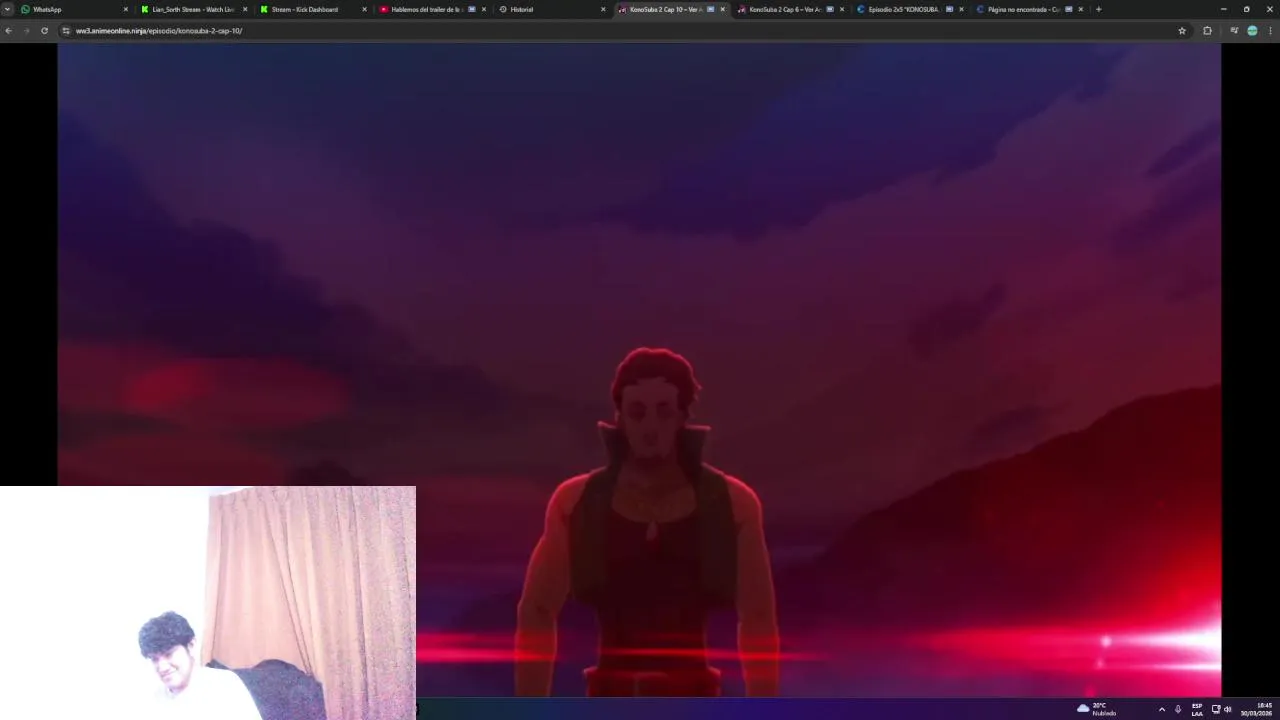Show hidden system tray icons

(1161, 709)
